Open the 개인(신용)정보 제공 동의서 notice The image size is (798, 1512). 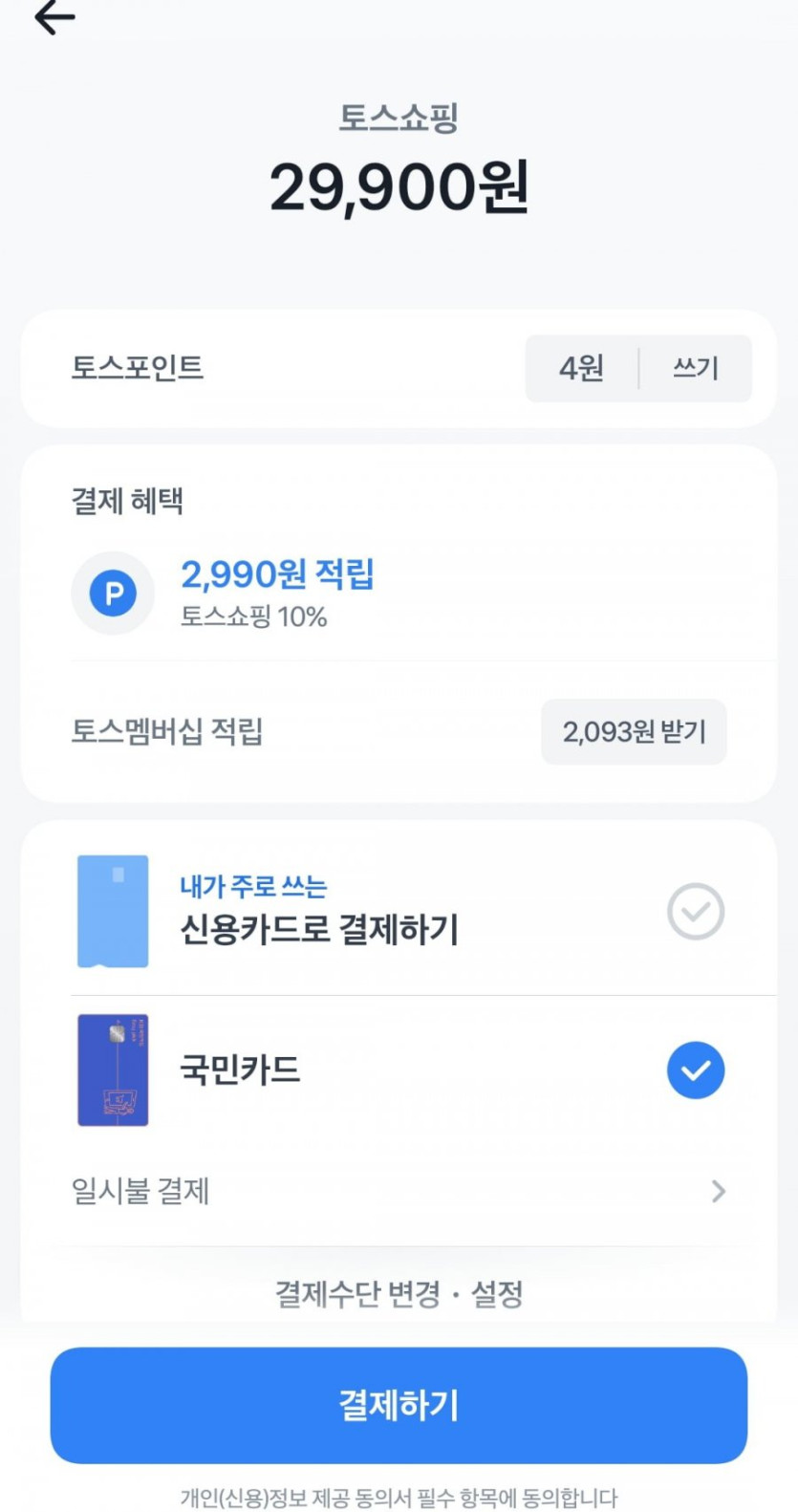click(x=399, y=1497)
